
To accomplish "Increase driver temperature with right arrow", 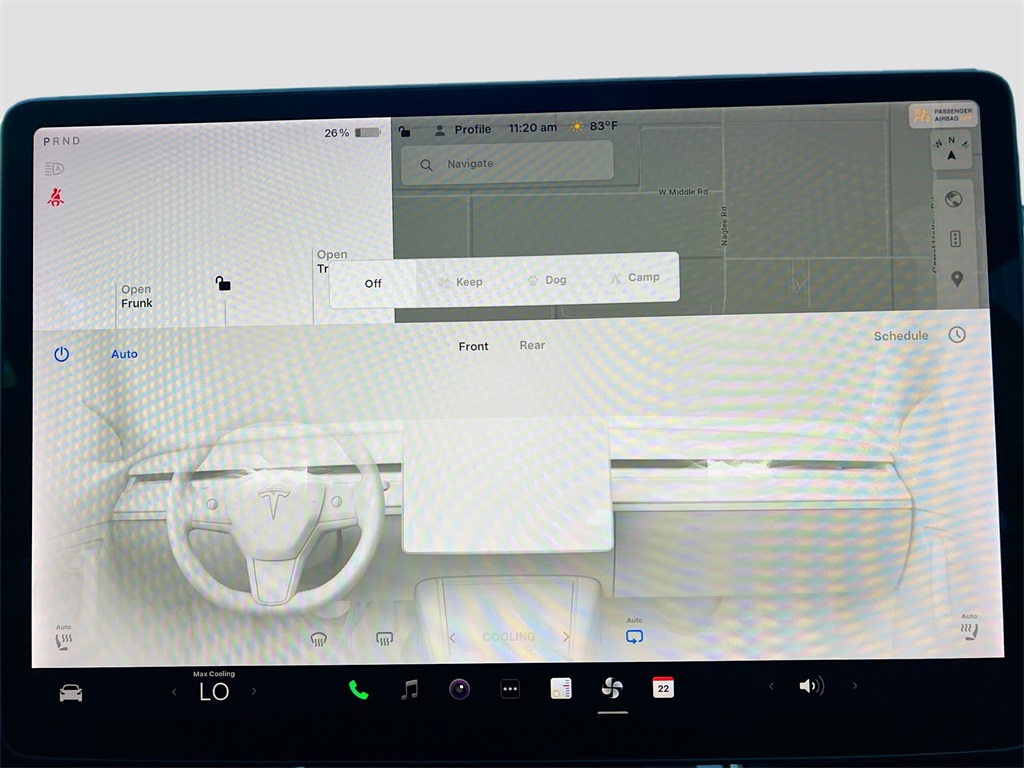I will tap(254, 691).
